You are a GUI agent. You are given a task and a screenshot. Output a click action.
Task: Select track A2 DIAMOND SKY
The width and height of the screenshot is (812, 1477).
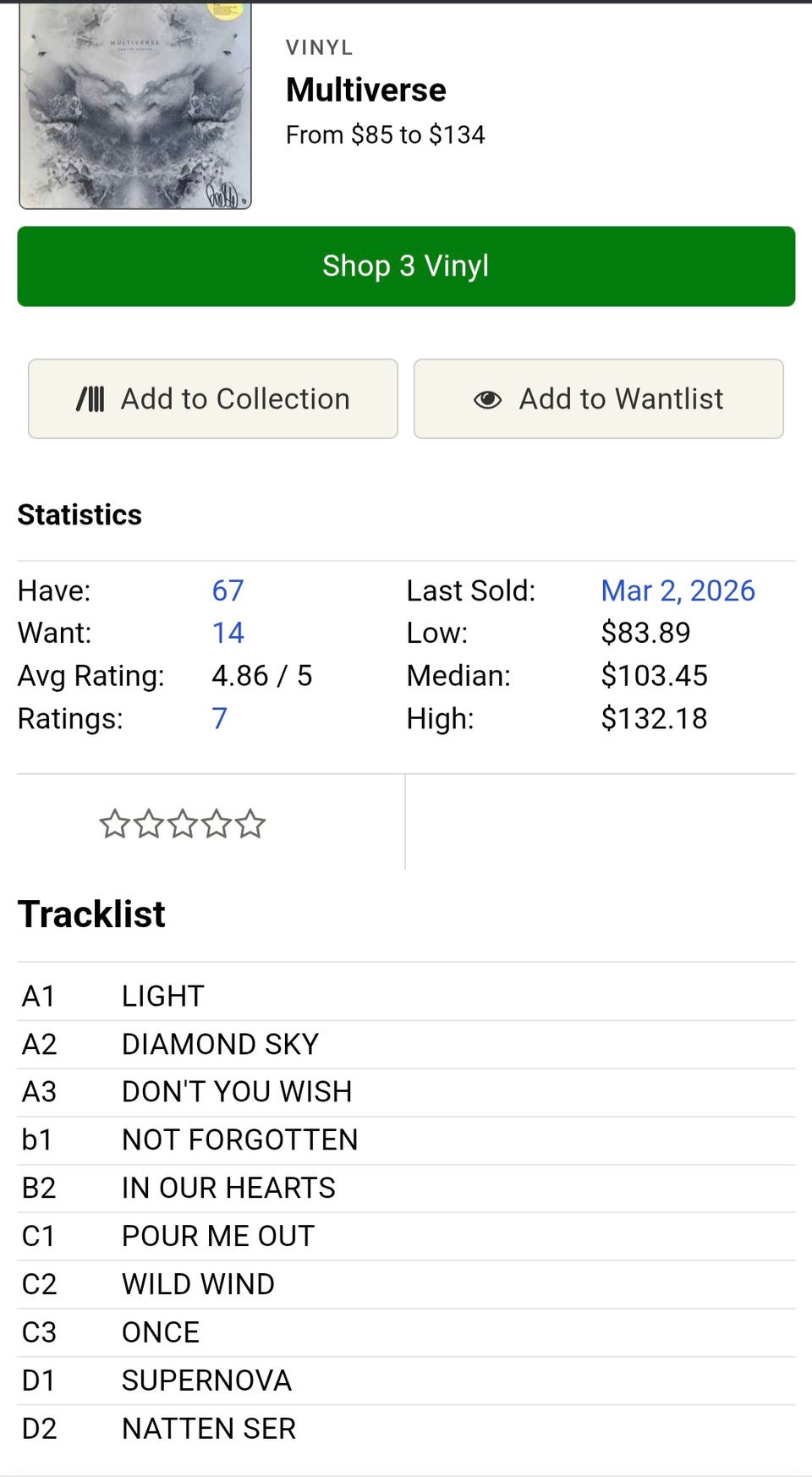[x=220, y=1044]
